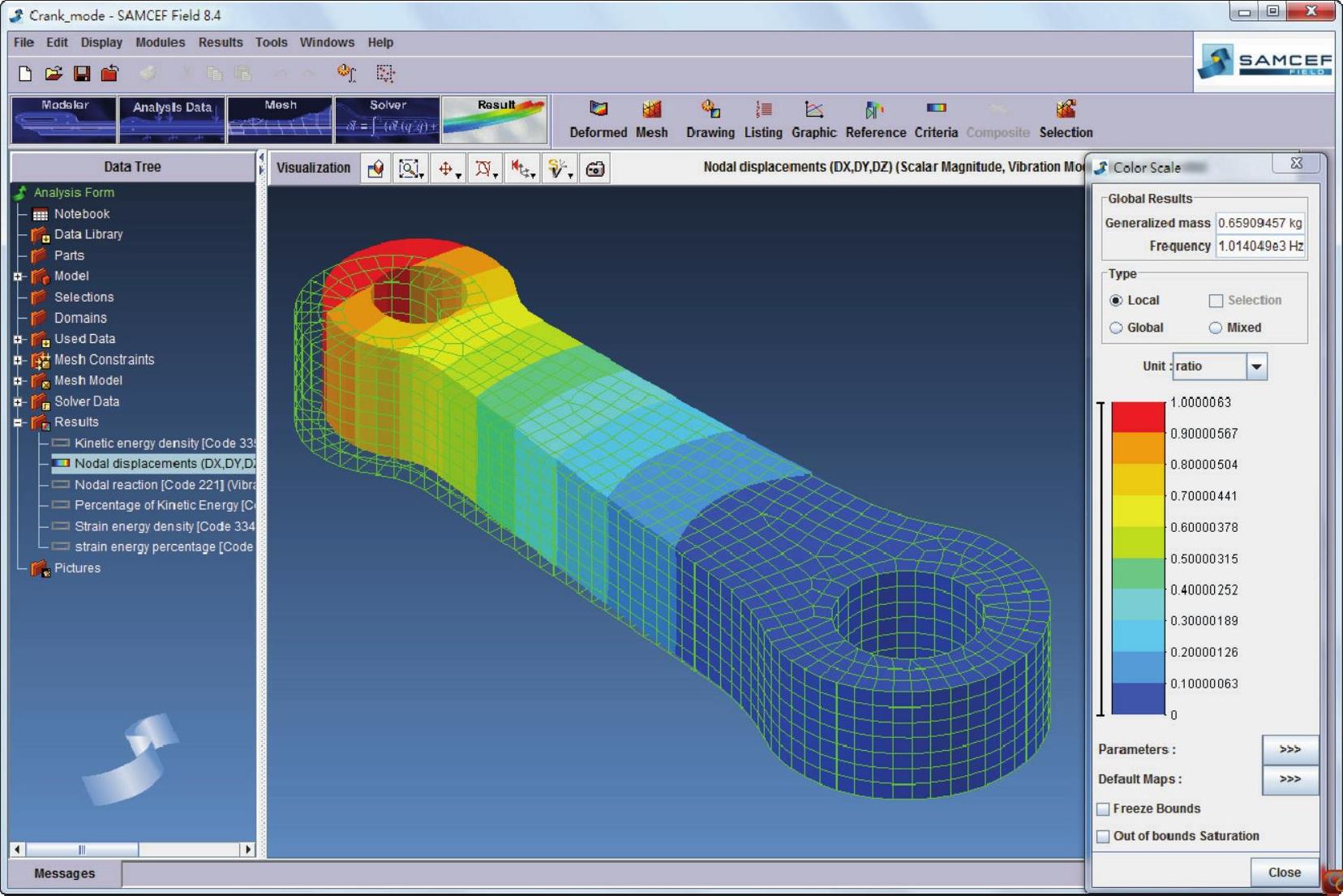This screenshot has height=896, width=1343.
Task: Click the Frequency value field
Action: click(1259, 247)
